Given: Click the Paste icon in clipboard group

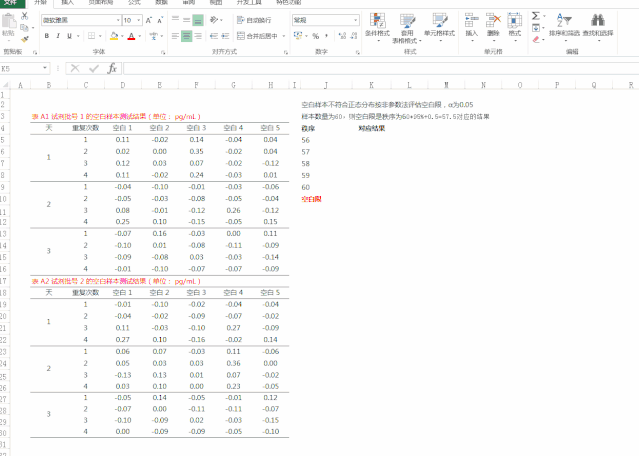Looking at the screenshot, I should [11, 26].
